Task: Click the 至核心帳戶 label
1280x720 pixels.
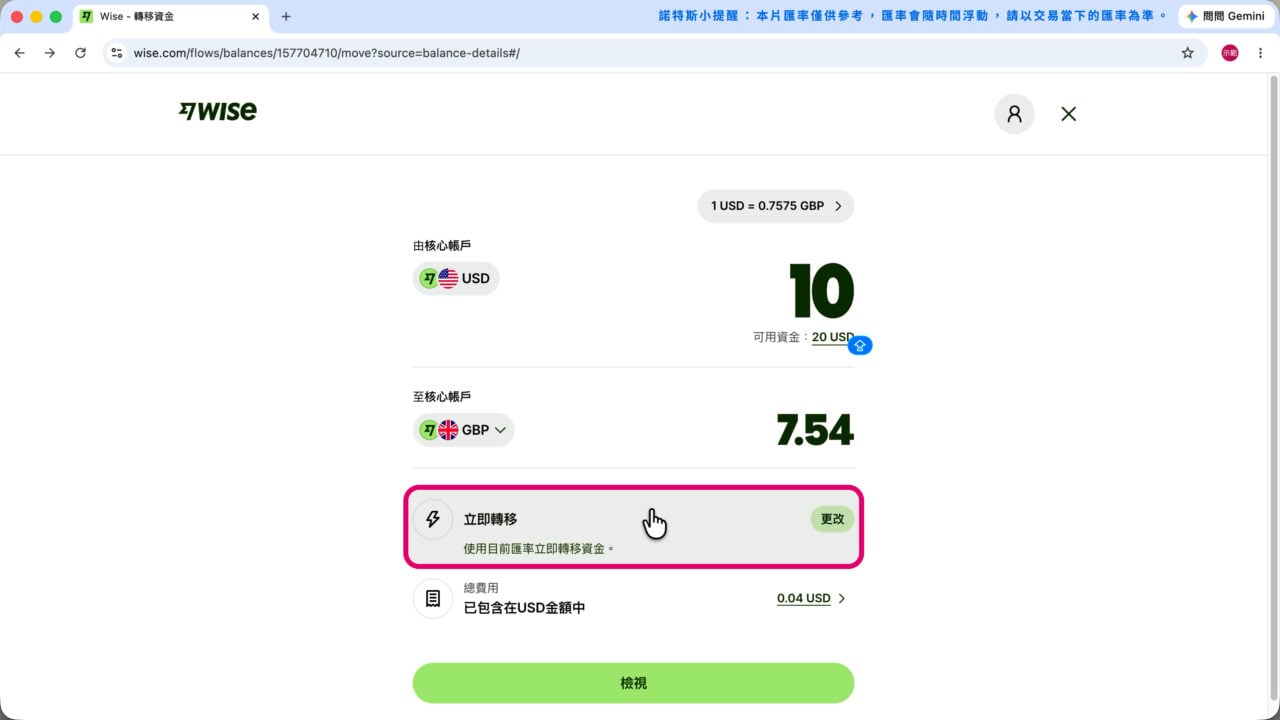Action: coord(442,397)
